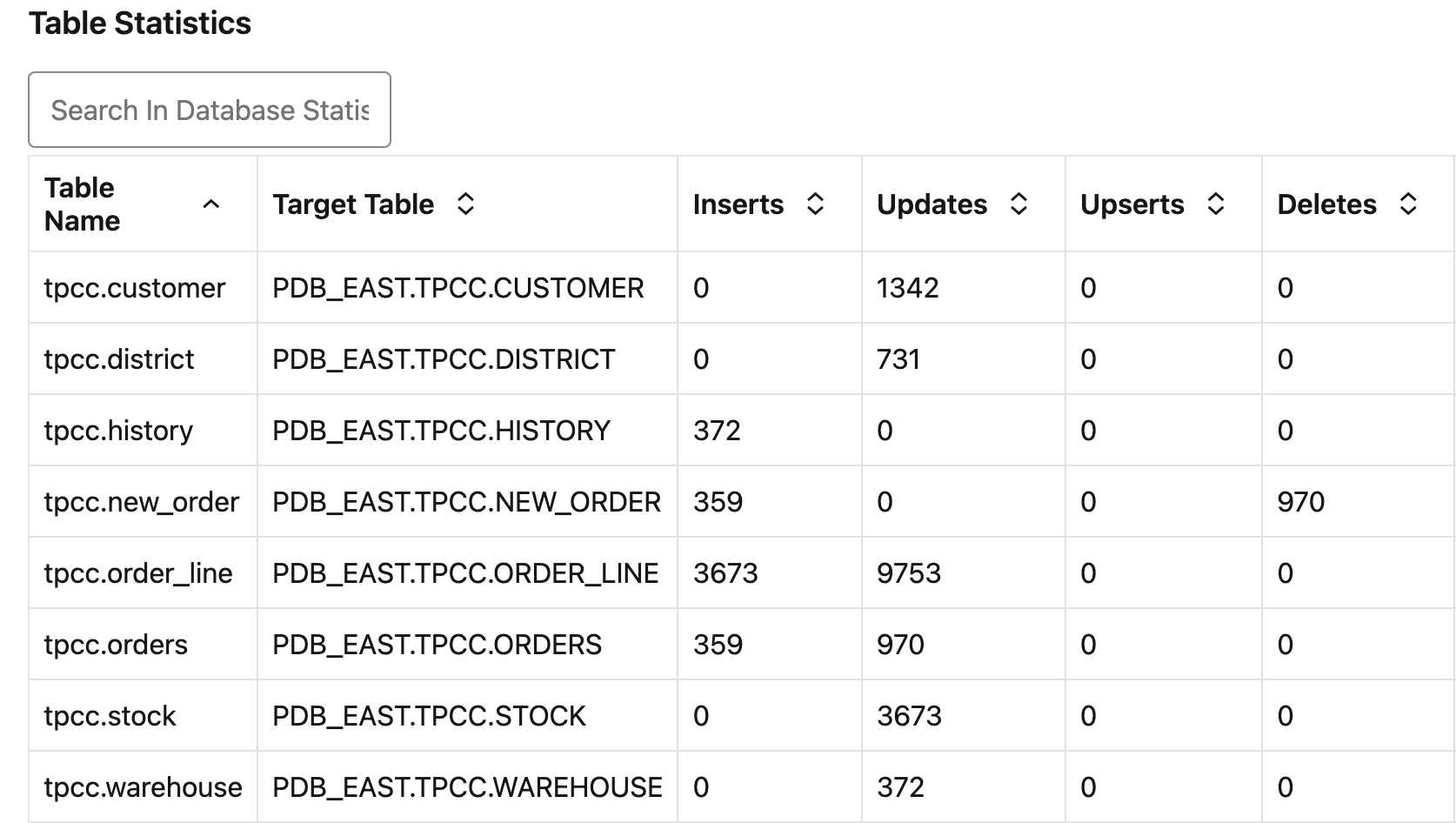Click the Upserts sort arrows icon

point(1216,204)
